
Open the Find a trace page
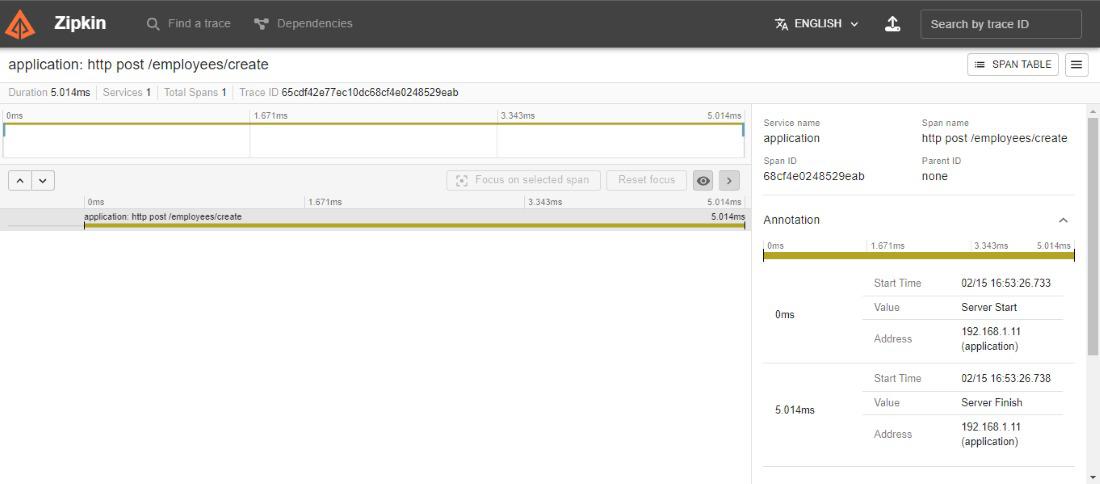click(x=188, y=24)
